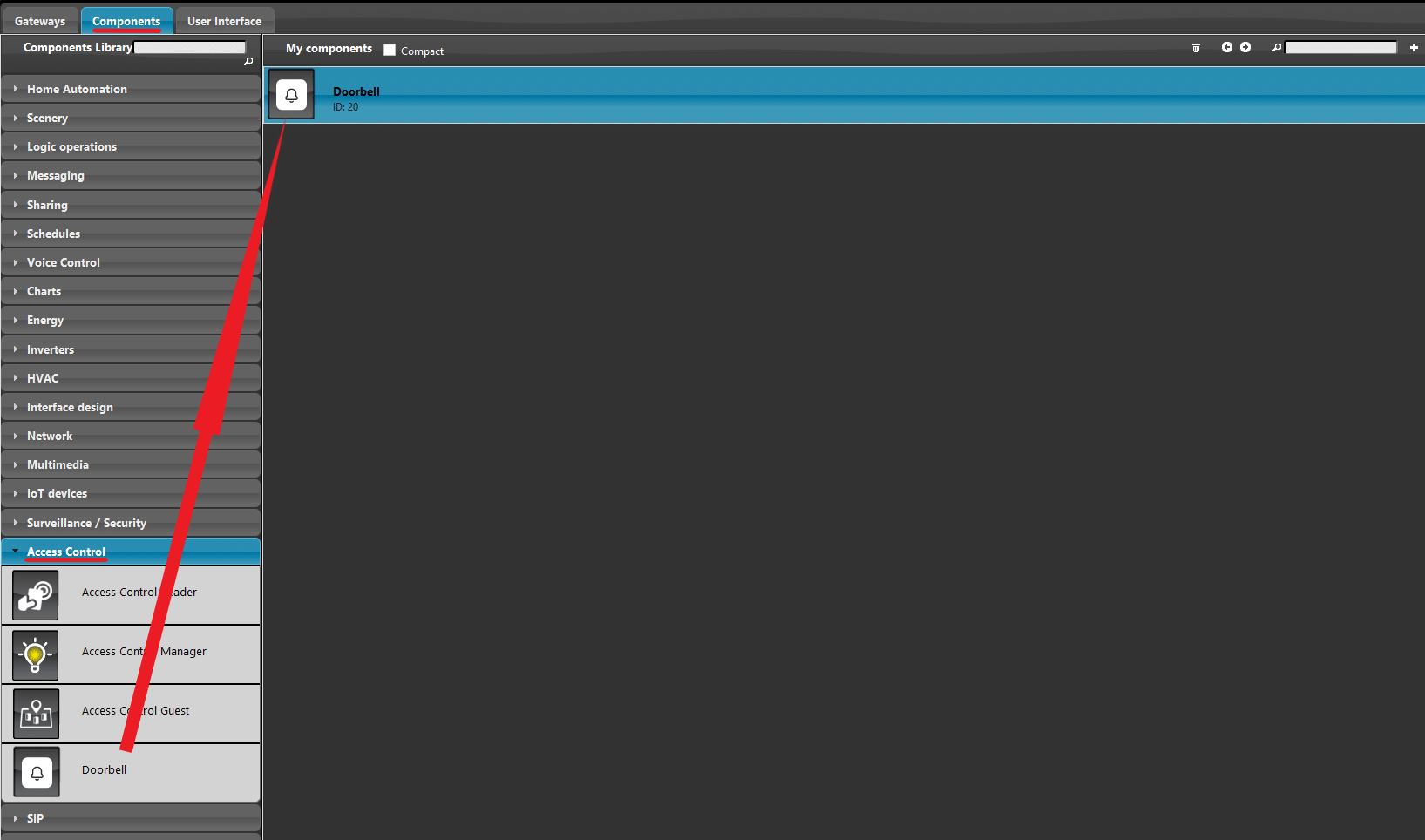Click the magnifier icon in My components
The height and width of the screenshot is (840, 1425).
pos(1277,48)
